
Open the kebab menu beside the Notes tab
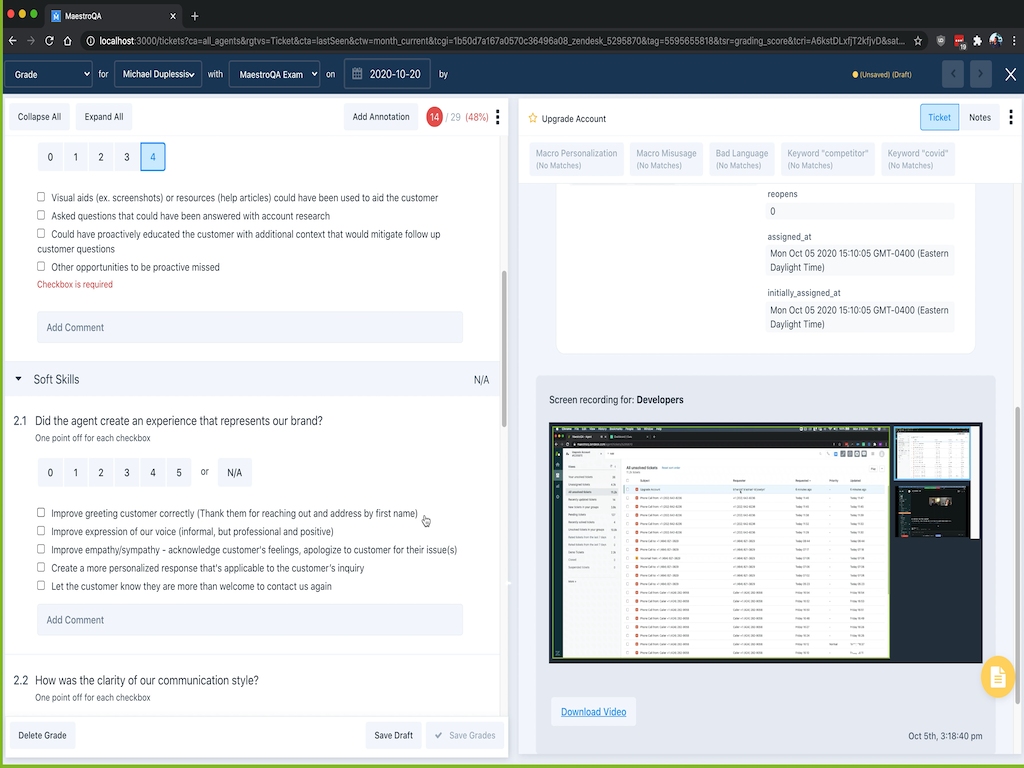pyautogui.click(x=1011, y=117)
